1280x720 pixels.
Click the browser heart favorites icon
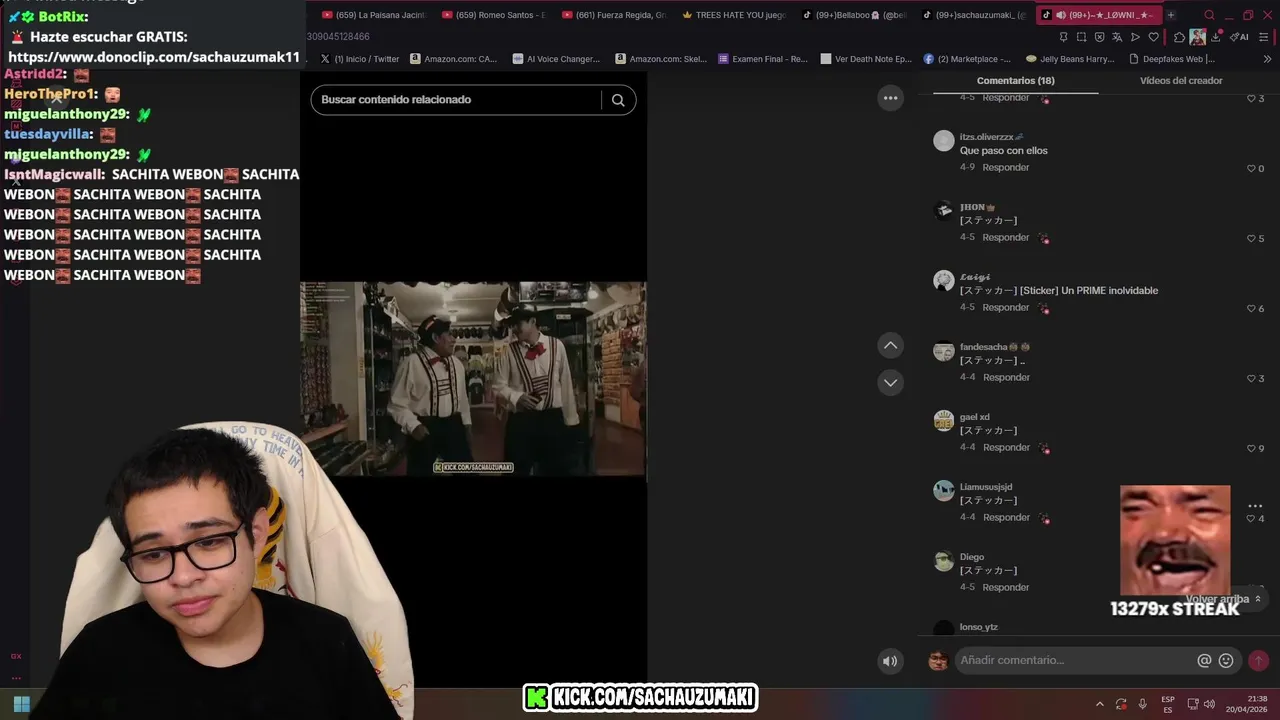click(1153, 37)
